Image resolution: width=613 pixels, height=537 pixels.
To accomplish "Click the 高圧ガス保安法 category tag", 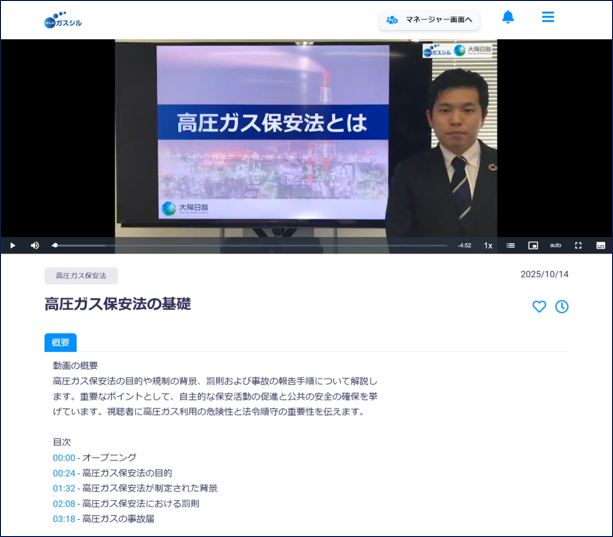I will click(x=81, y=275).
